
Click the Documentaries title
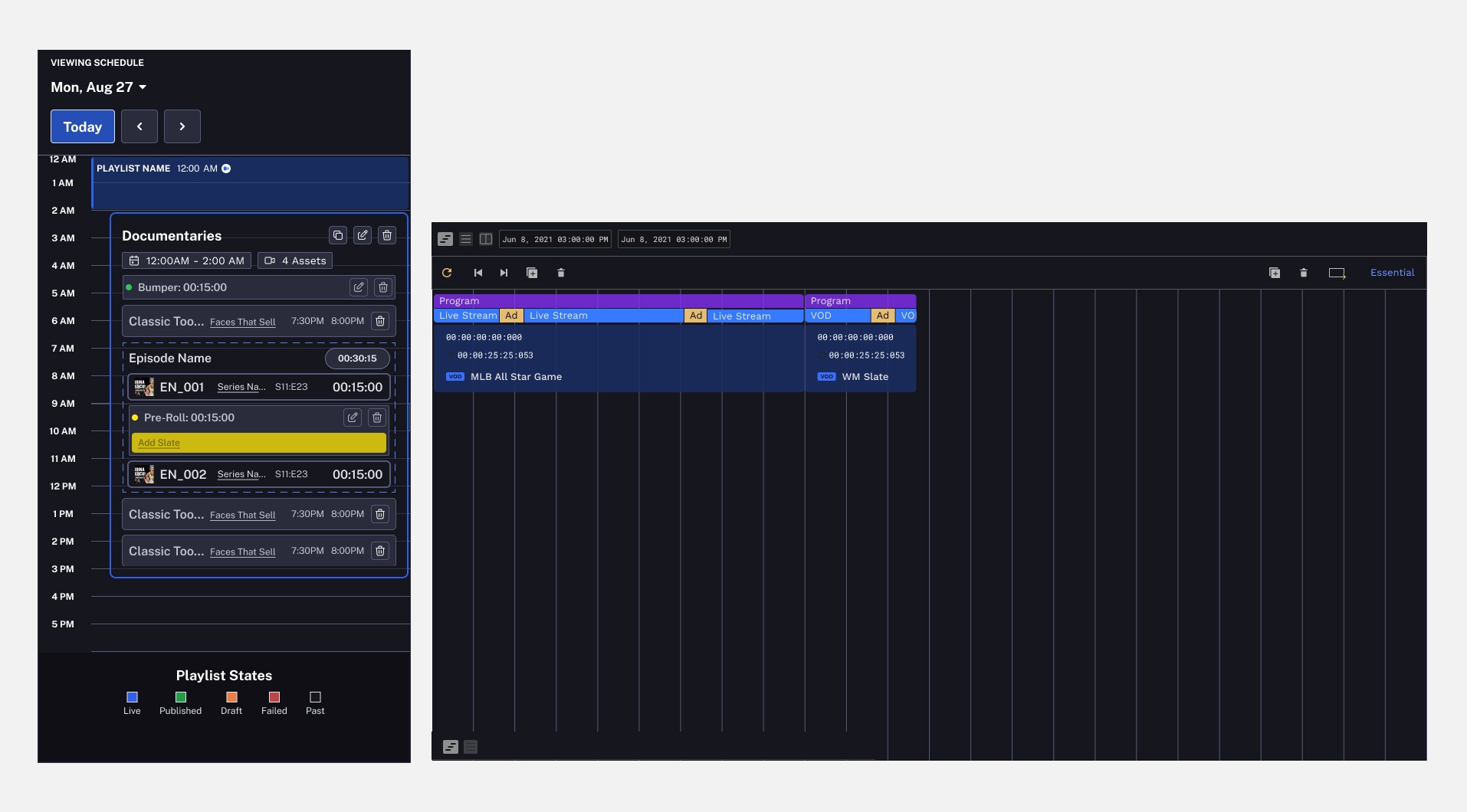pyautogui.click(x=172, y=236)
